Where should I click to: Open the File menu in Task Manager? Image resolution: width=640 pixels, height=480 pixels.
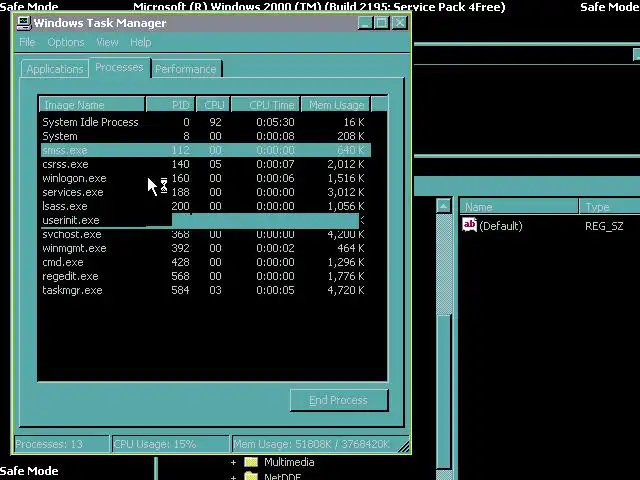pos(27,42)
